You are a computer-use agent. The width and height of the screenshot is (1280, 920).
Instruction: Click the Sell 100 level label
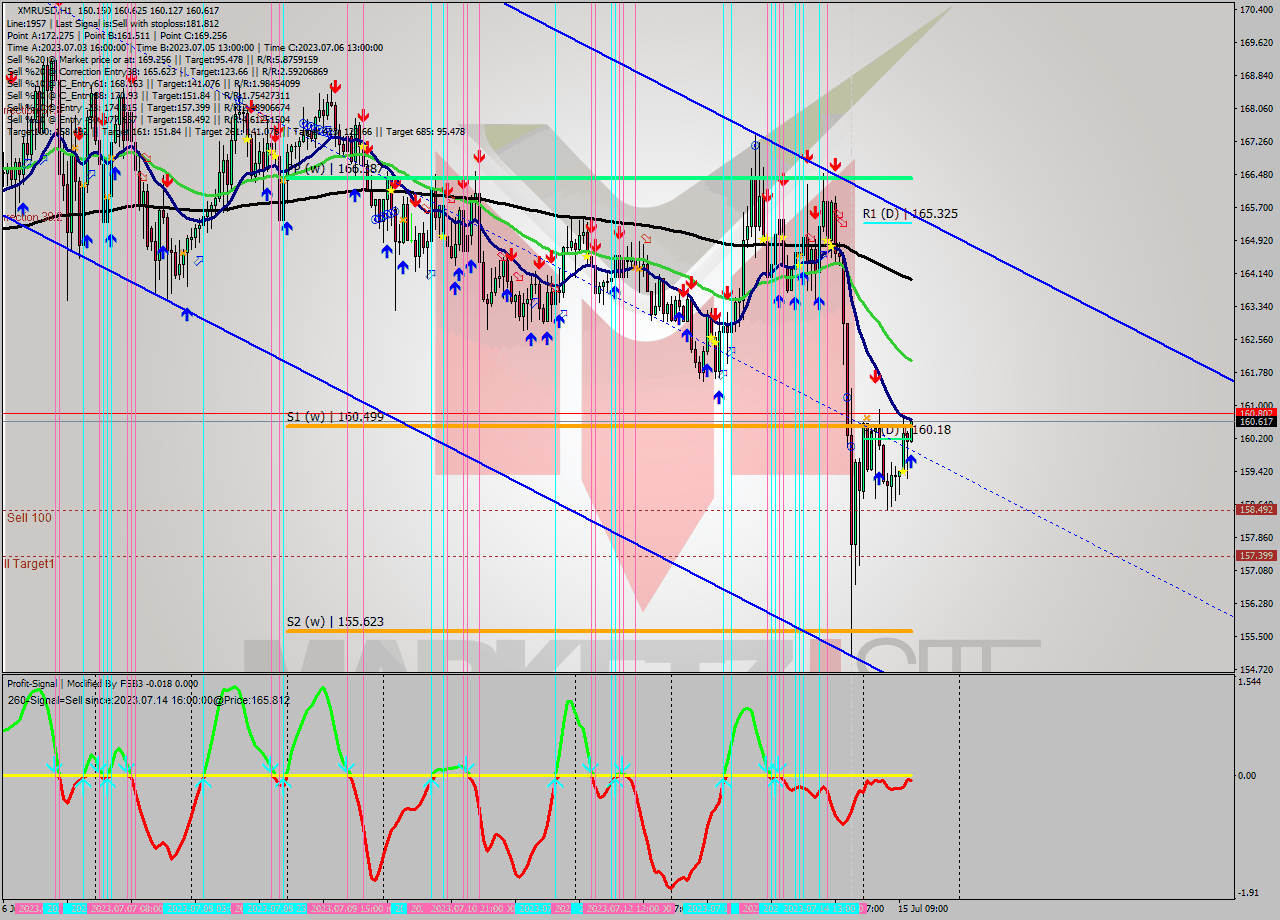point(29,517)
